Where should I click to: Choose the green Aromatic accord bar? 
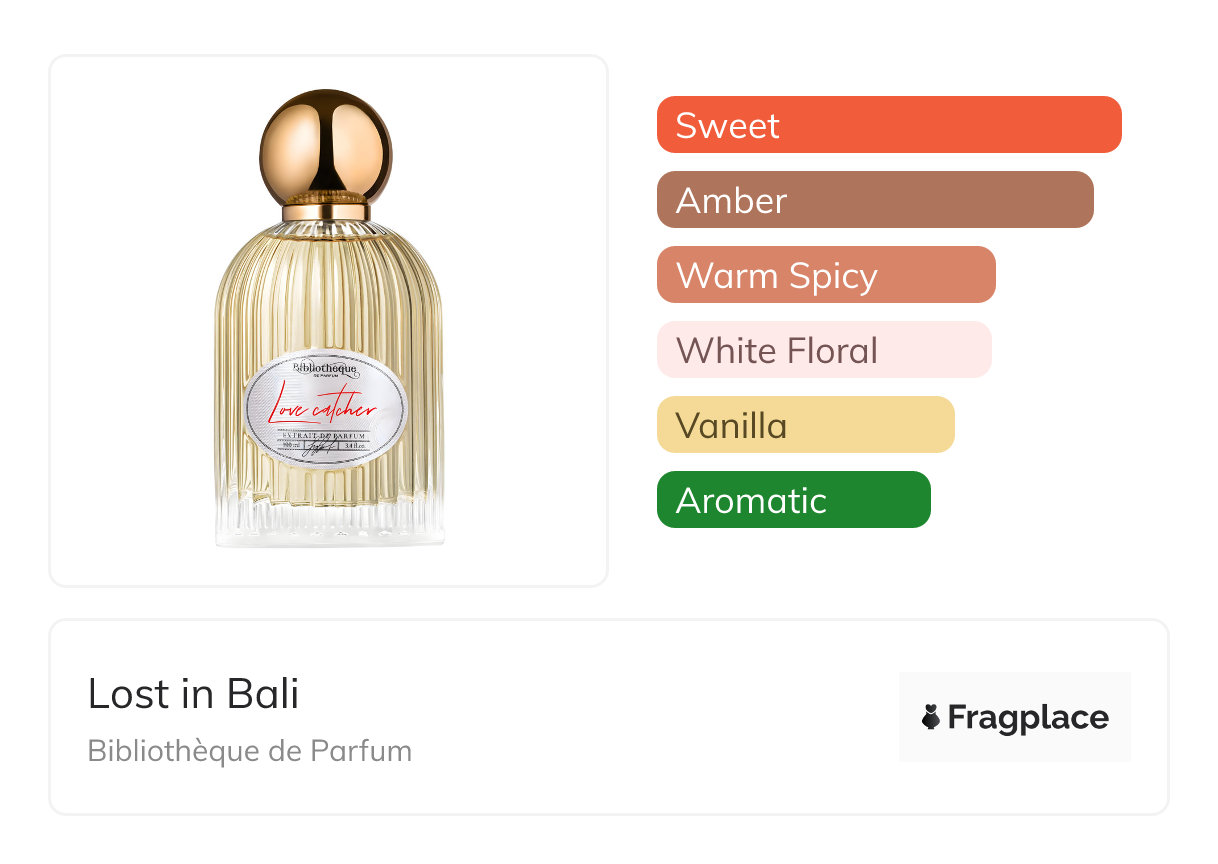pyautogui.click(x=794, y=500)
